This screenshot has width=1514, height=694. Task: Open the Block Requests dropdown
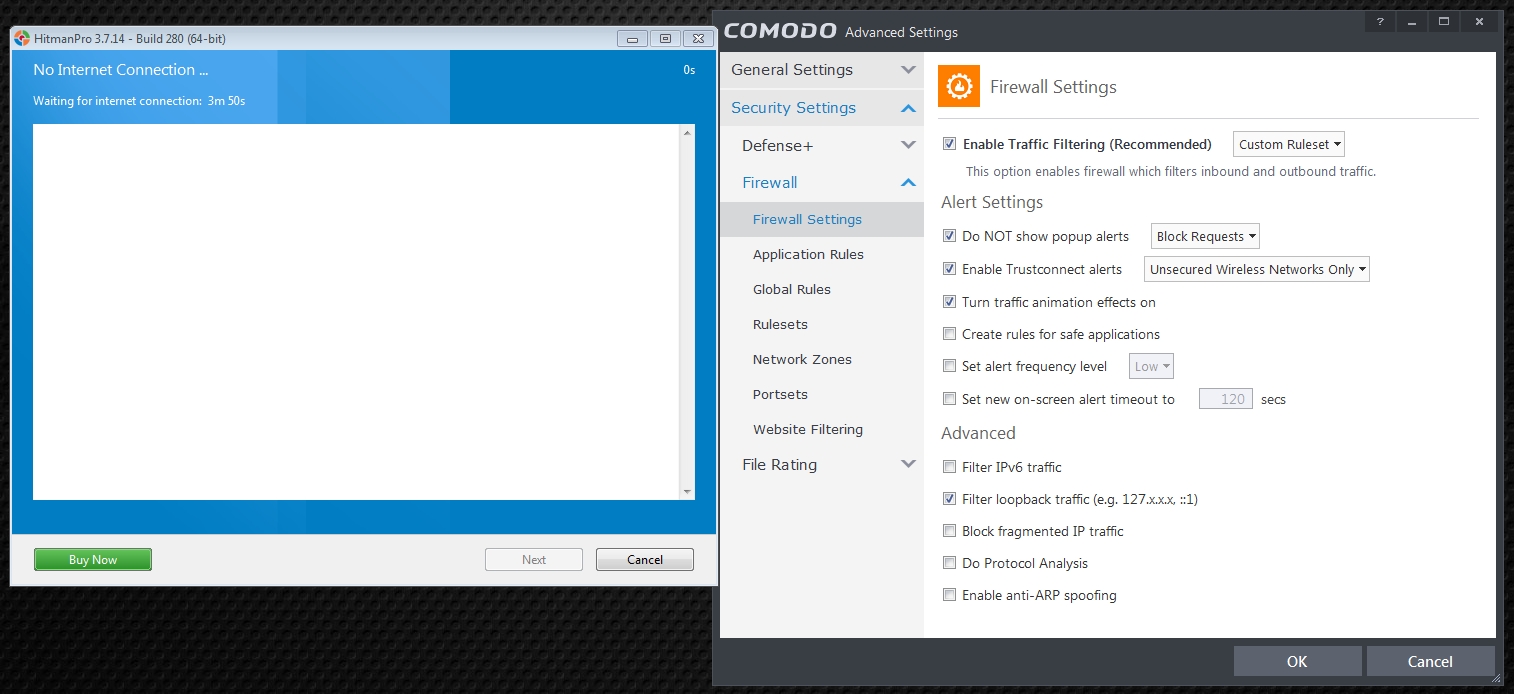tap(1205, 236)
